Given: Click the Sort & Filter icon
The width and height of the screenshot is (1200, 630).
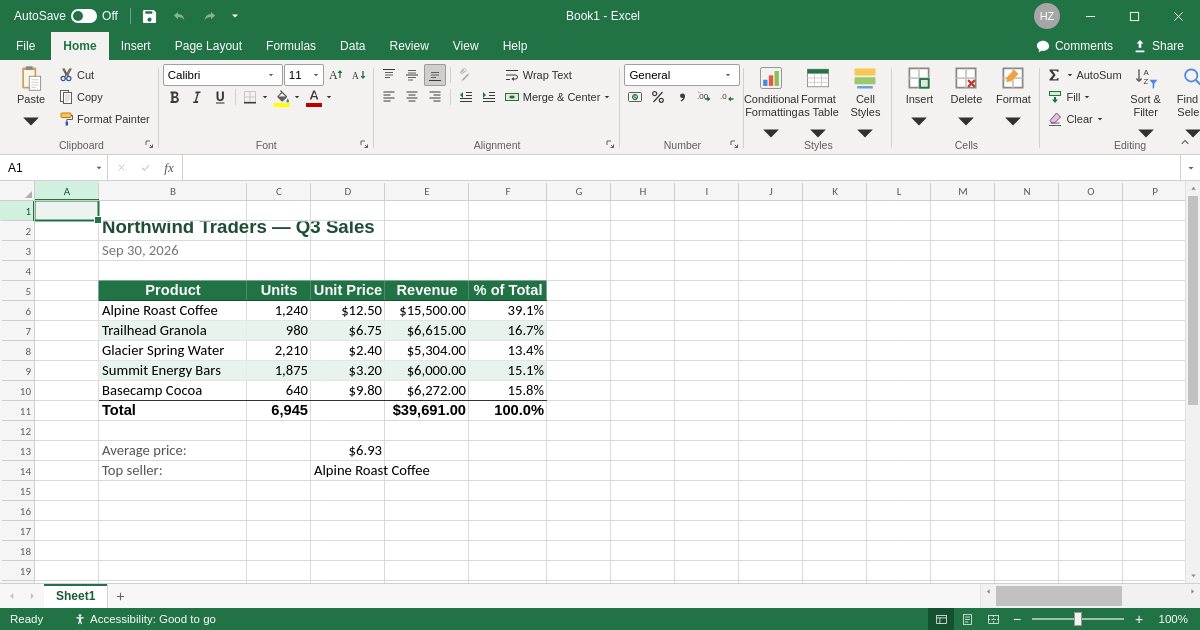Looking at the screenshot, I should (1146, 78).
